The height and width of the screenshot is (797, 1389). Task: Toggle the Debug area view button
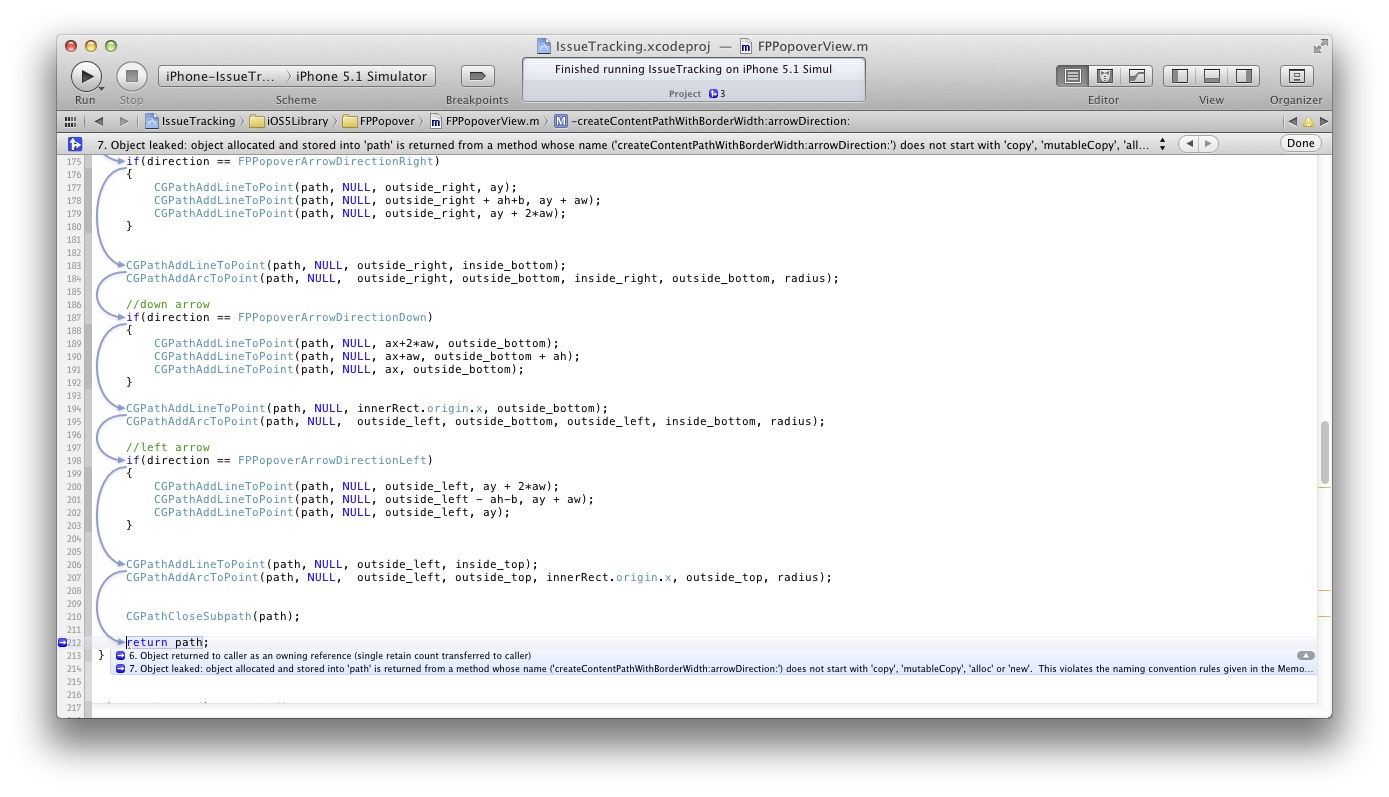[x=1211, y=76]
